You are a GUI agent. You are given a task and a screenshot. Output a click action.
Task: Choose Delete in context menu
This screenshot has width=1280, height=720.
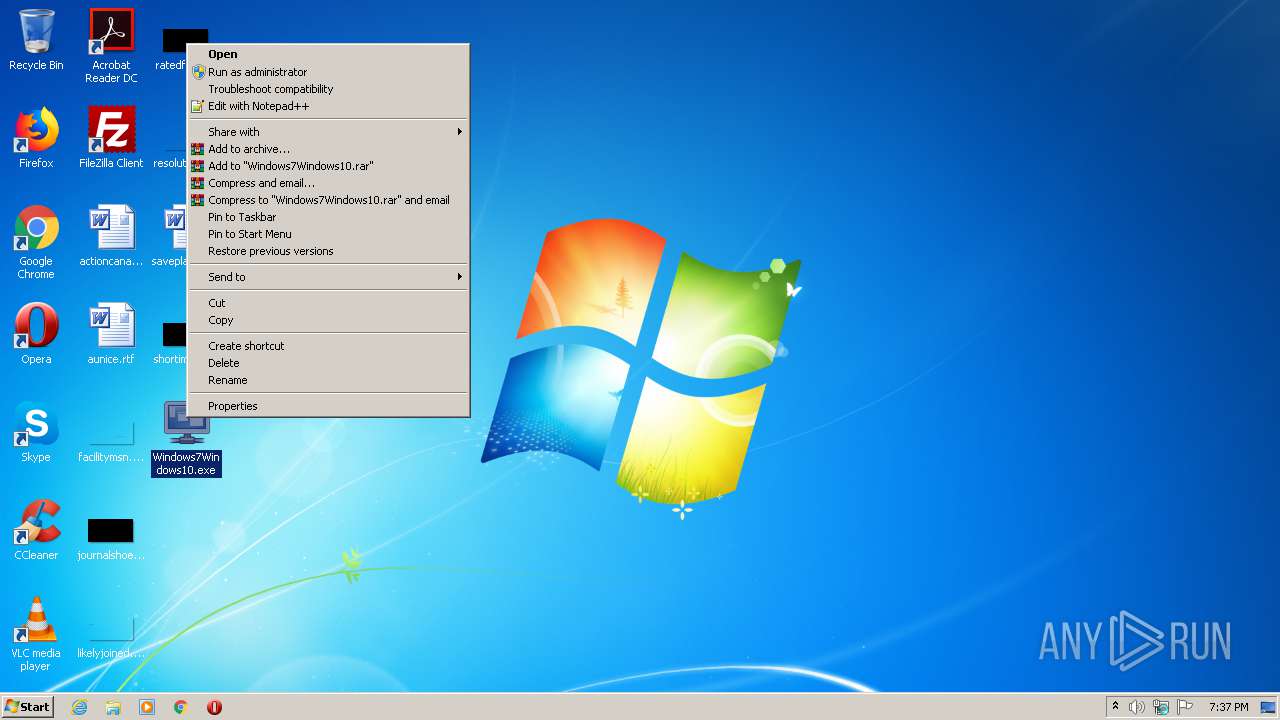click(329, 363)
